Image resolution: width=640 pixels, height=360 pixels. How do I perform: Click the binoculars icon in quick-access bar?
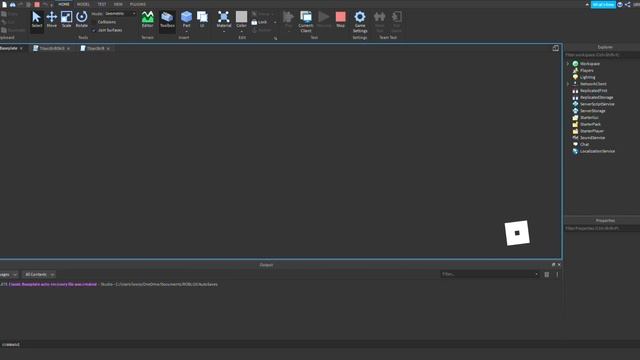[13, 4]
